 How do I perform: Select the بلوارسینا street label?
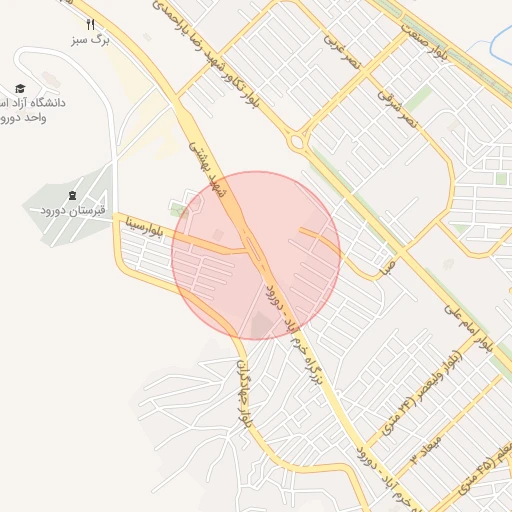[x=144, y=227]
